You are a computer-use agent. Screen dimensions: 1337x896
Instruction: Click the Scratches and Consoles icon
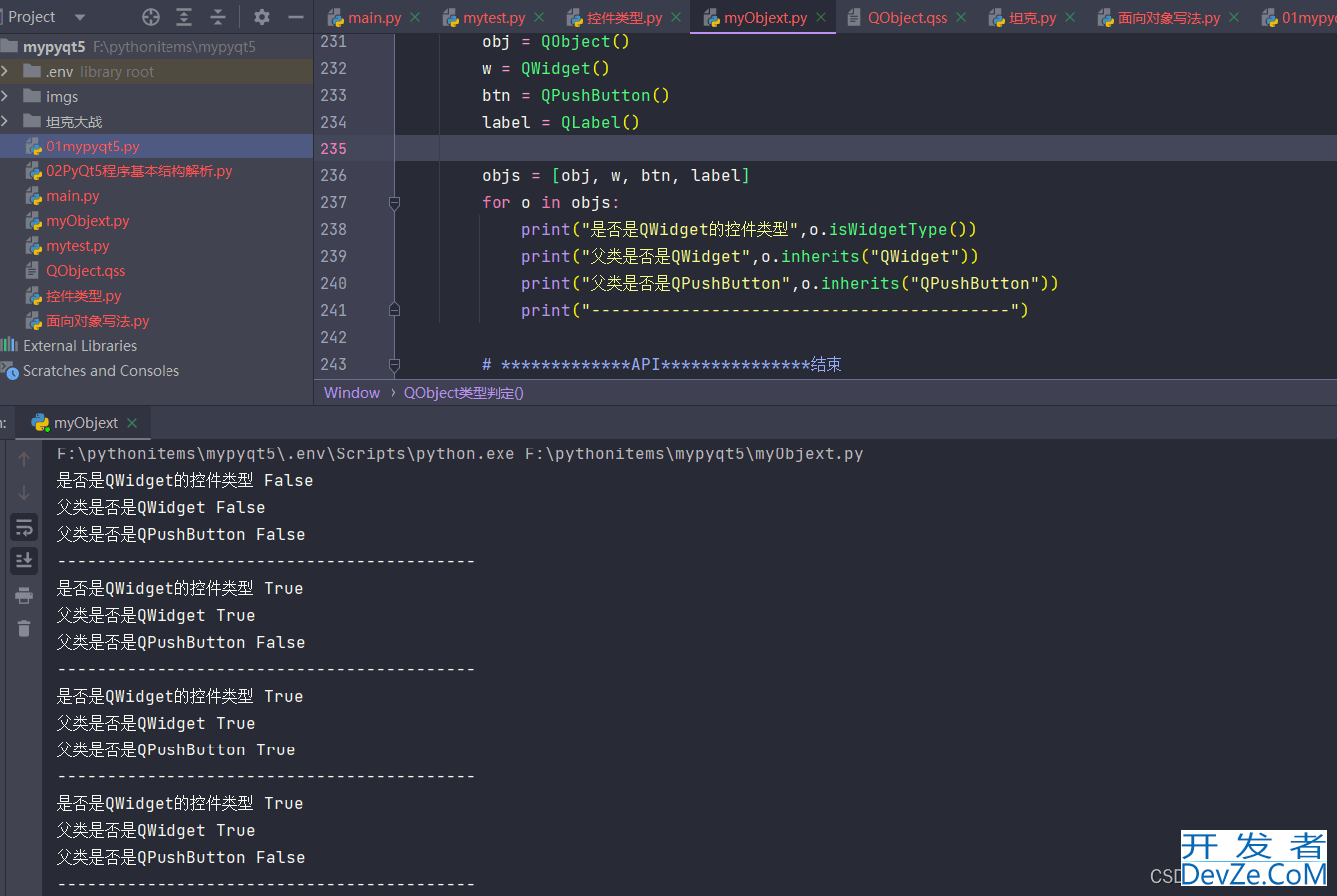[x=11, y=371]
